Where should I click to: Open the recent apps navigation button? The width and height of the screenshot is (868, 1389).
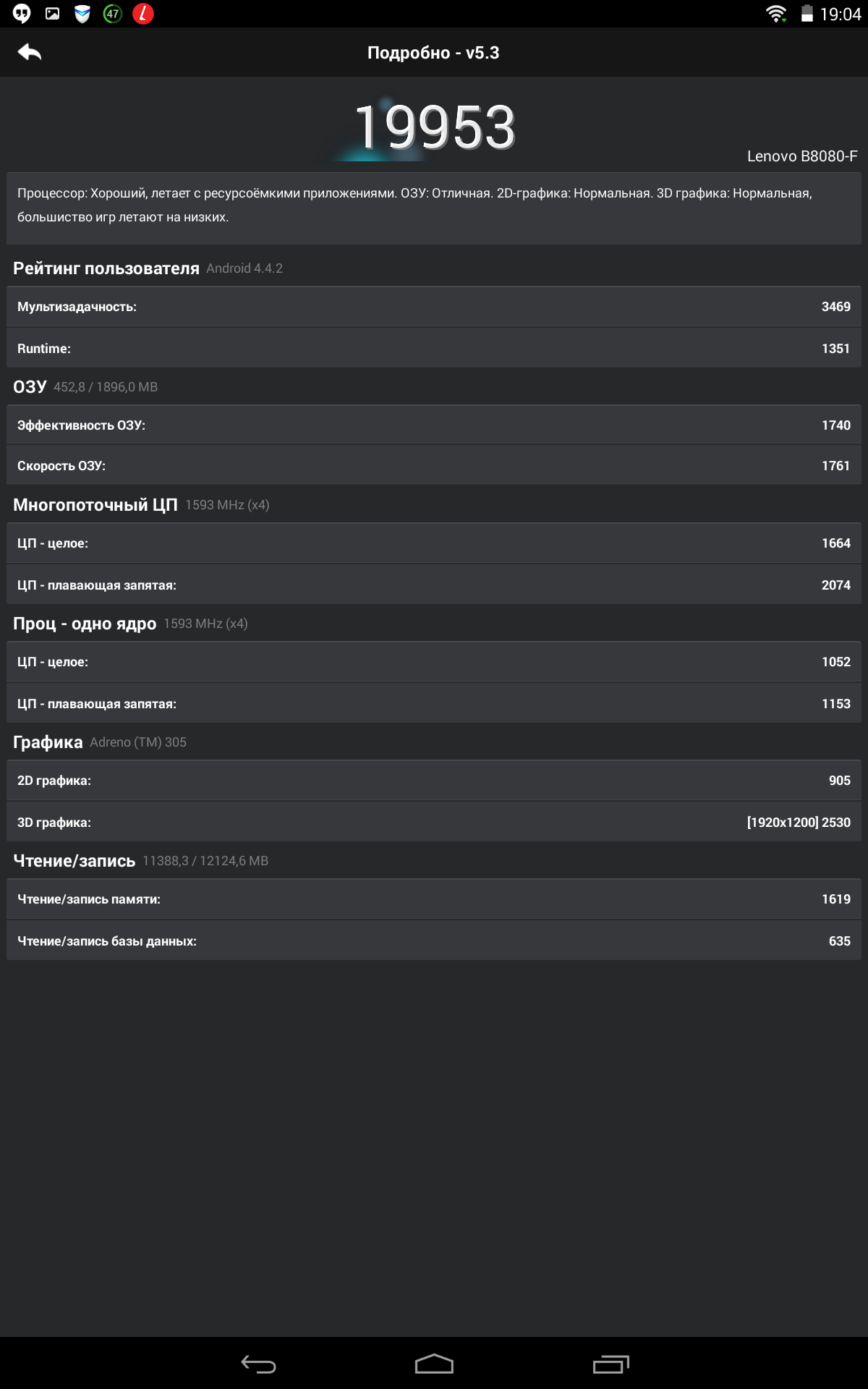tap(611, 1364)
